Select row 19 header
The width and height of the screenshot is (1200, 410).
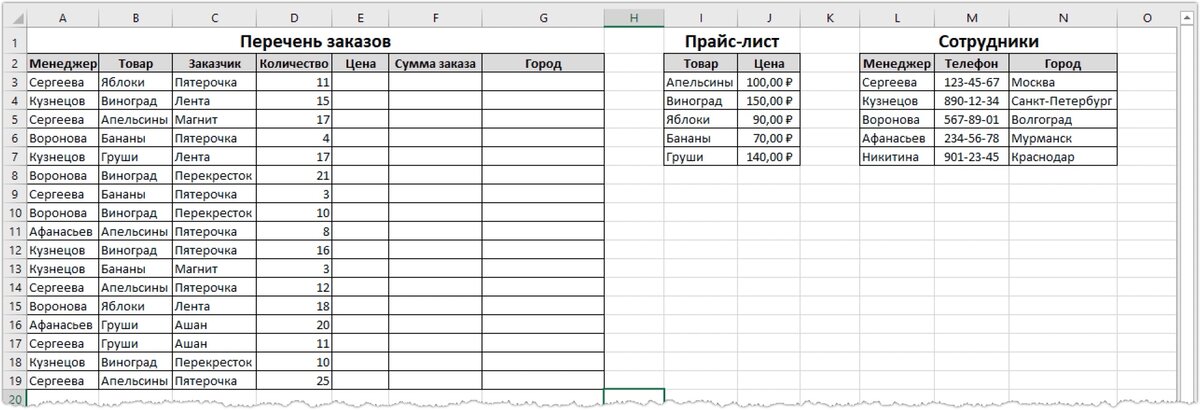pyautogui.click(x=13, y=381)
